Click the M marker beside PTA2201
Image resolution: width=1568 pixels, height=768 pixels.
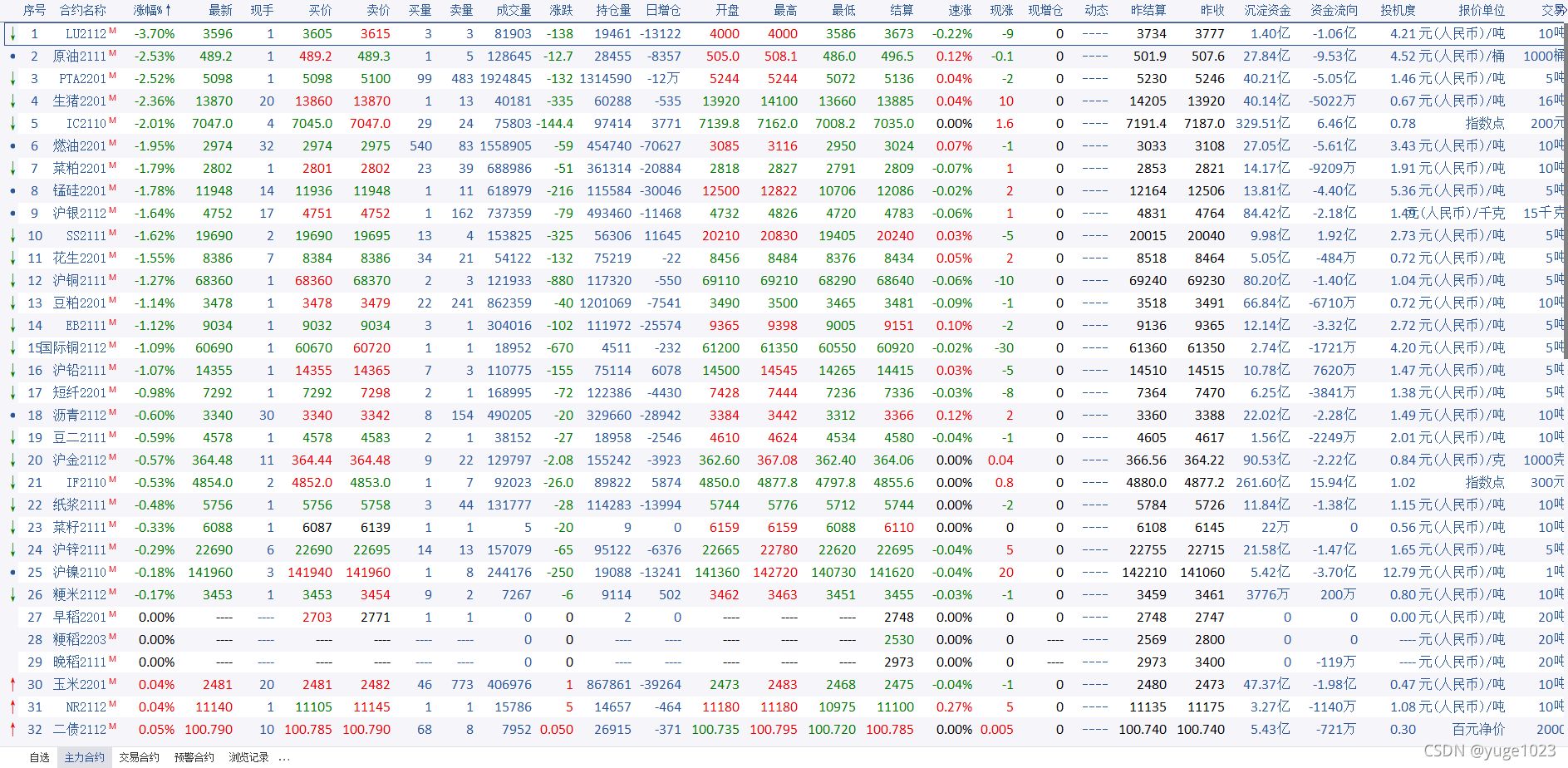pyautogui.click(x=112, y=76)
